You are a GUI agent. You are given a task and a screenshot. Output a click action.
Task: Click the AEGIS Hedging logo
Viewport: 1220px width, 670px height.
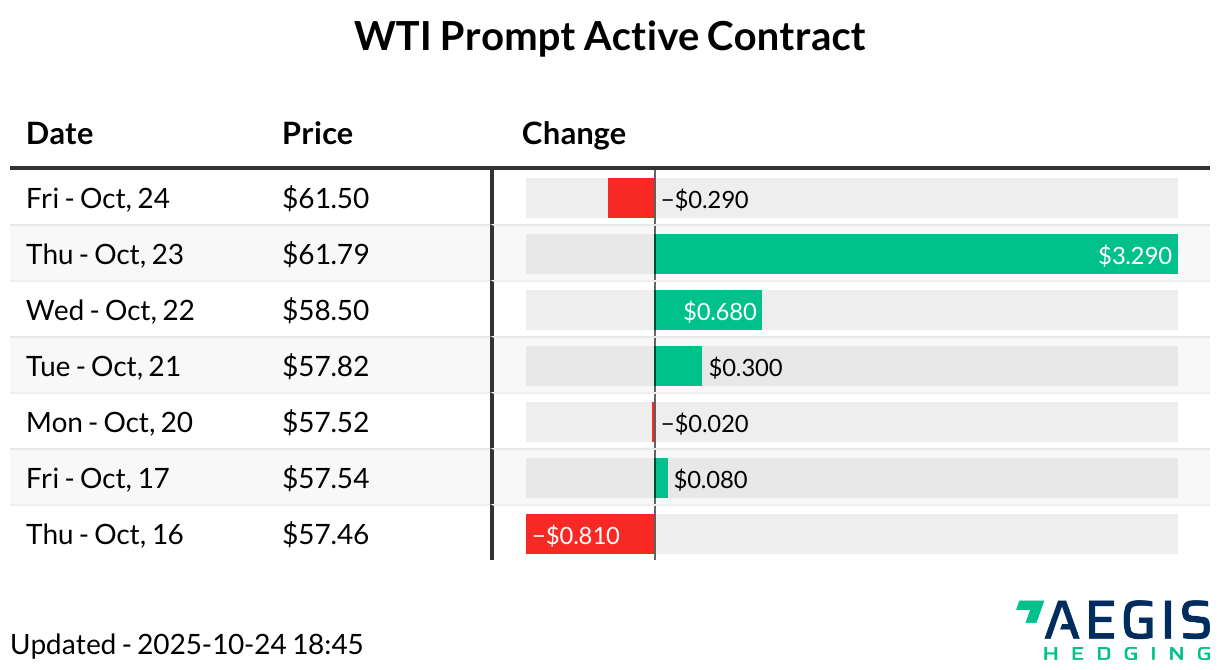tap(1112, 630)
